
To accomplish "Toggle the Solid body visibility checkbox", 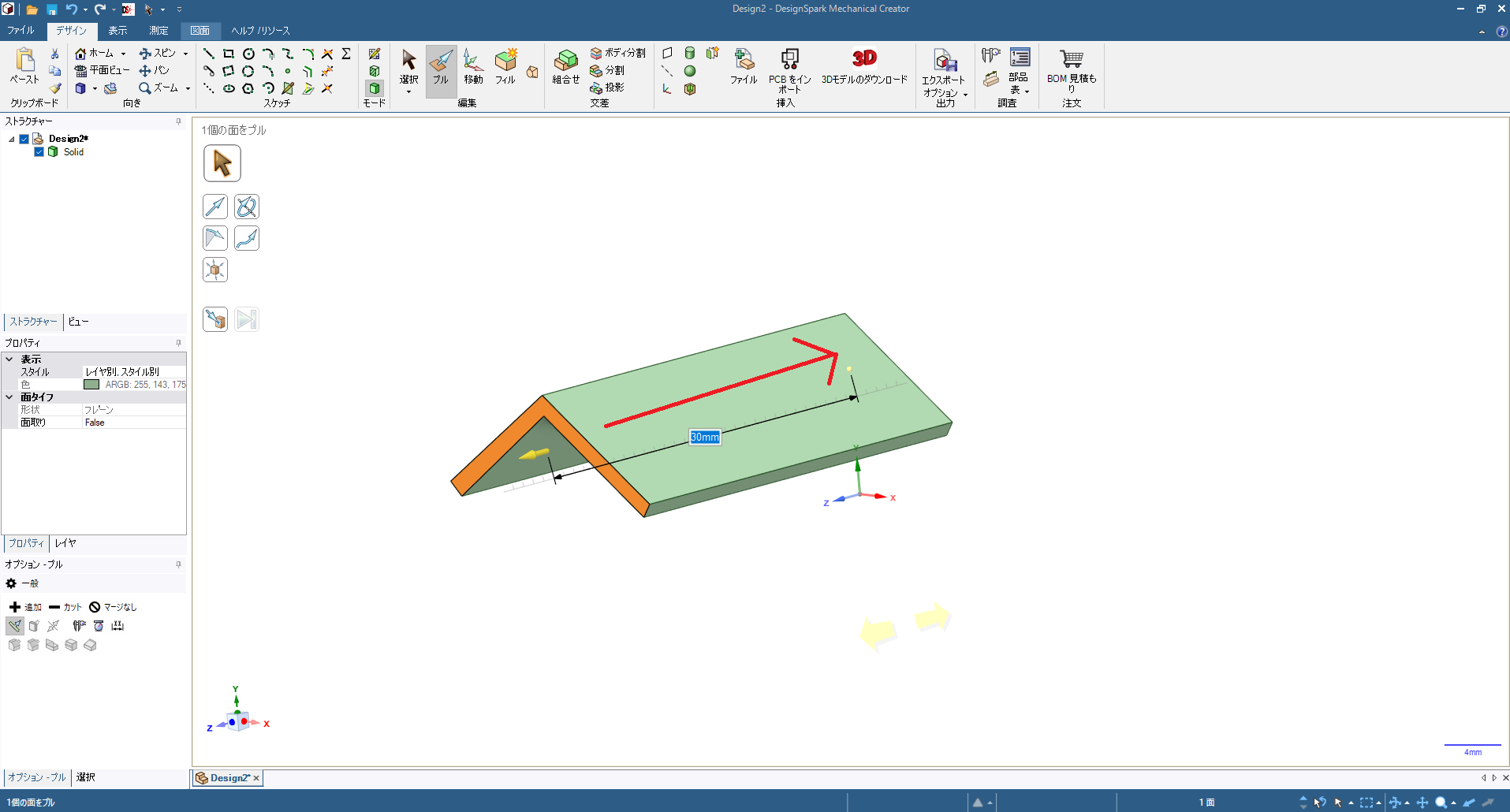I will coord(39,152).
